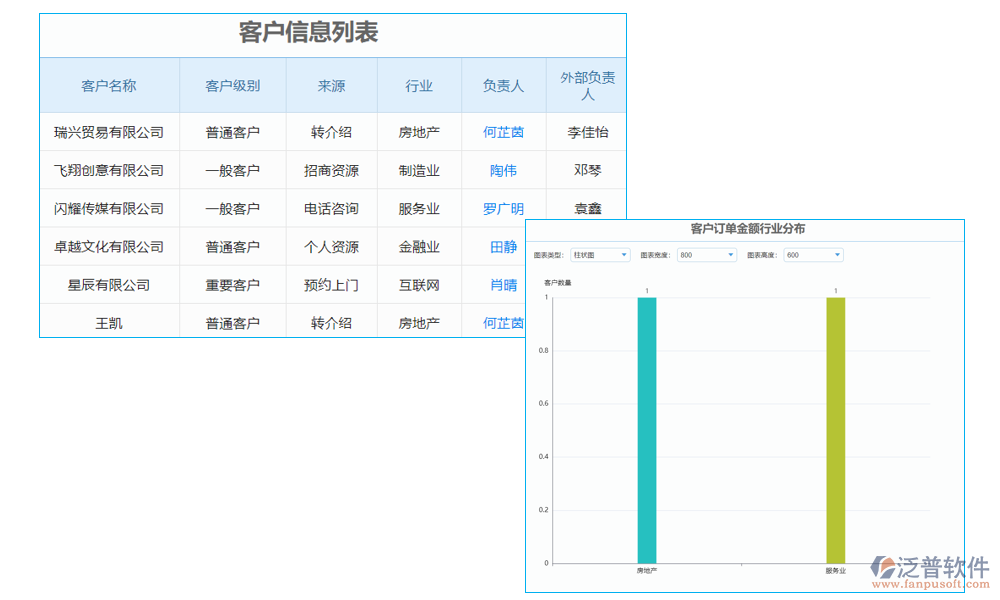
Task: Sort by the 客户名称 column header
Action: click(x=110, y=86)
